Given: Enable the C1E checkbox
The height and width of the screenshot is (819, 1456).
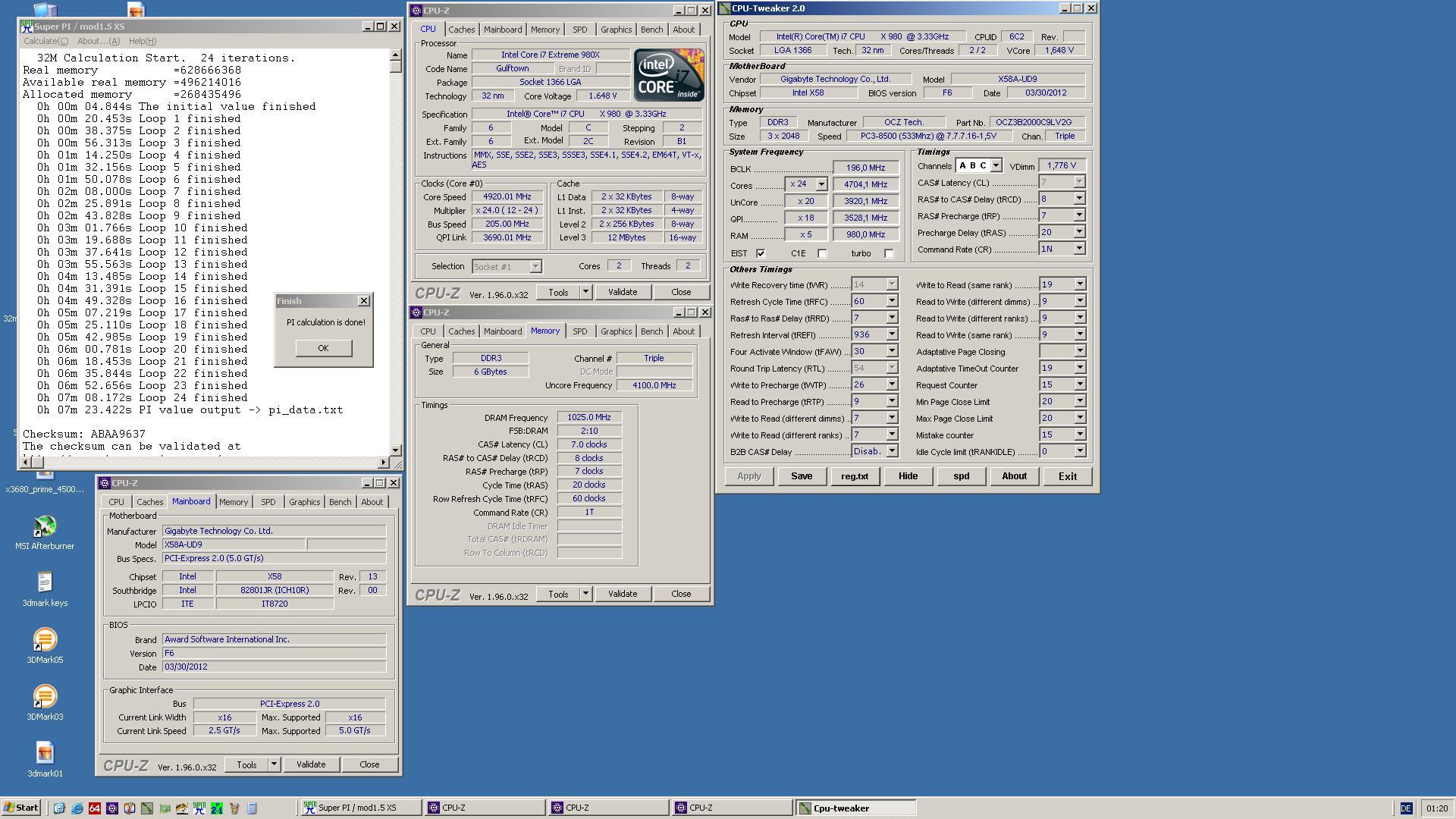Looking at the screenshot, I should pos(822,253).
